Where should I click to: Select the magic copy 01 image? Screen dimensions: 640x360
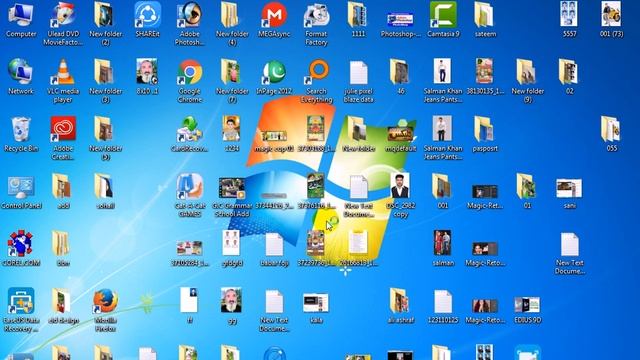click(274, 141)
